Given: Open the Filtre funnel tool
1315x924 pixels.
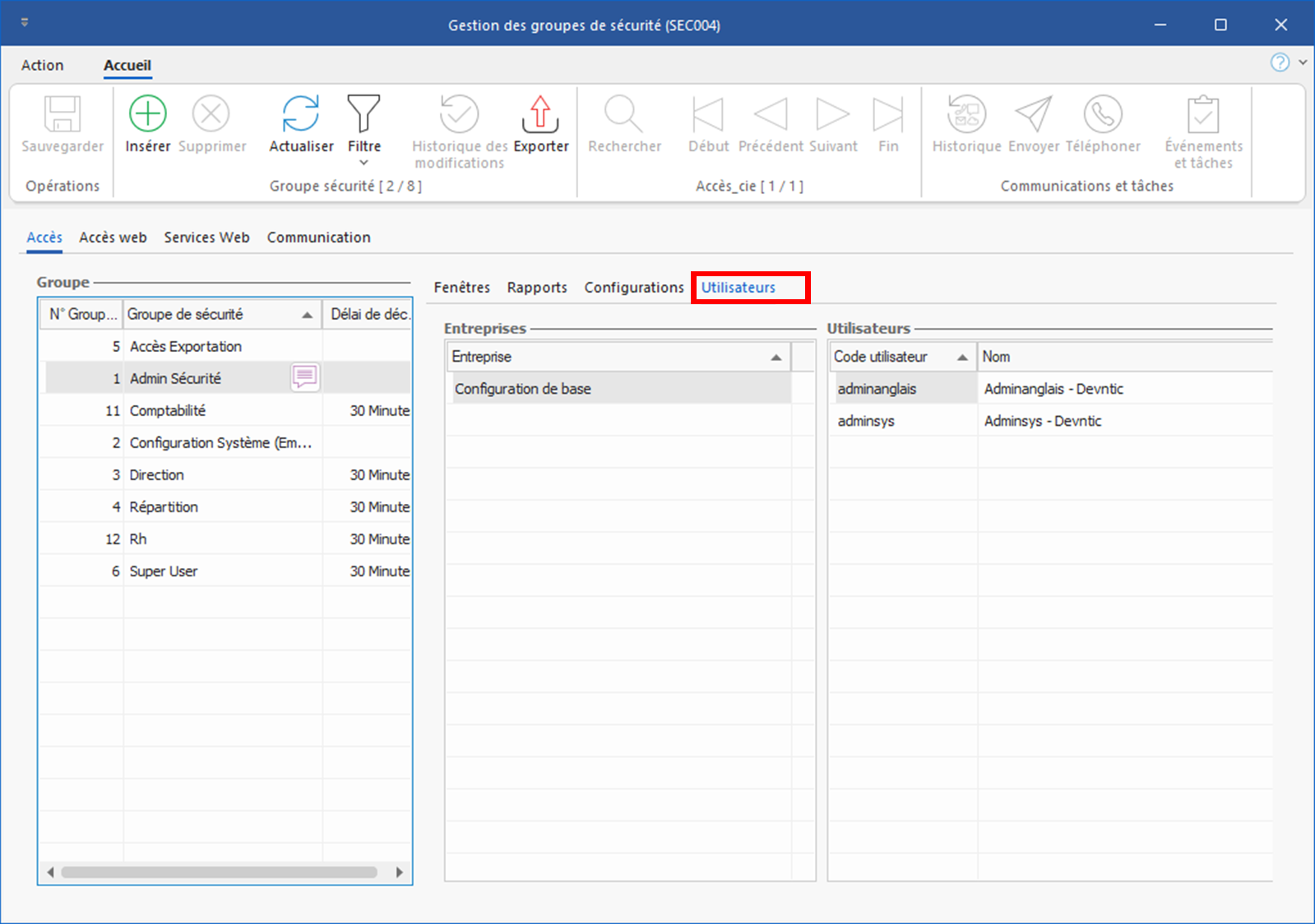Looking at the screenshot, I should point(363,113).
